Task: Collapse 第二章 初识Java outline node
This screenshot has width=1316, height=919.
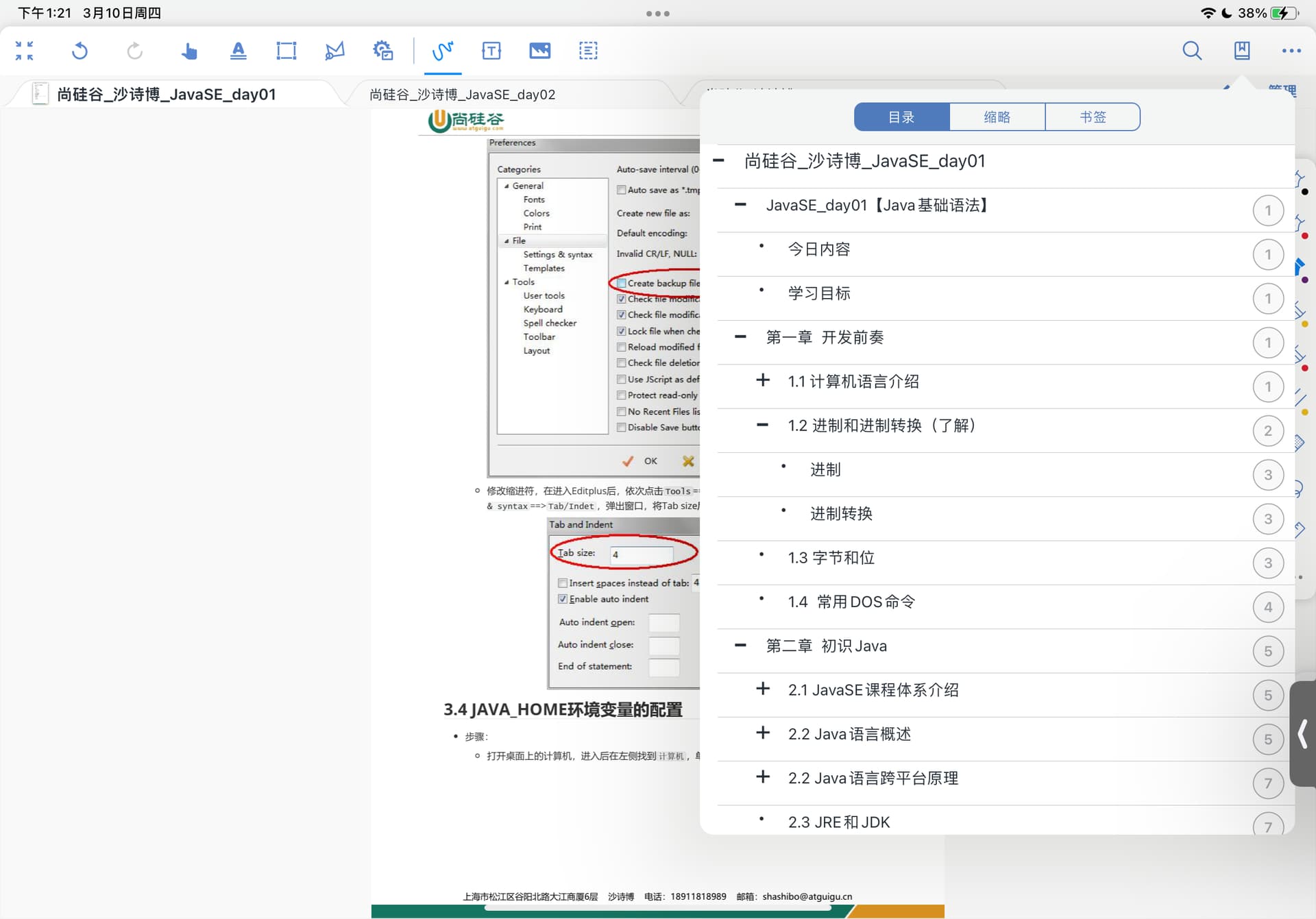Action: [740, 646]
